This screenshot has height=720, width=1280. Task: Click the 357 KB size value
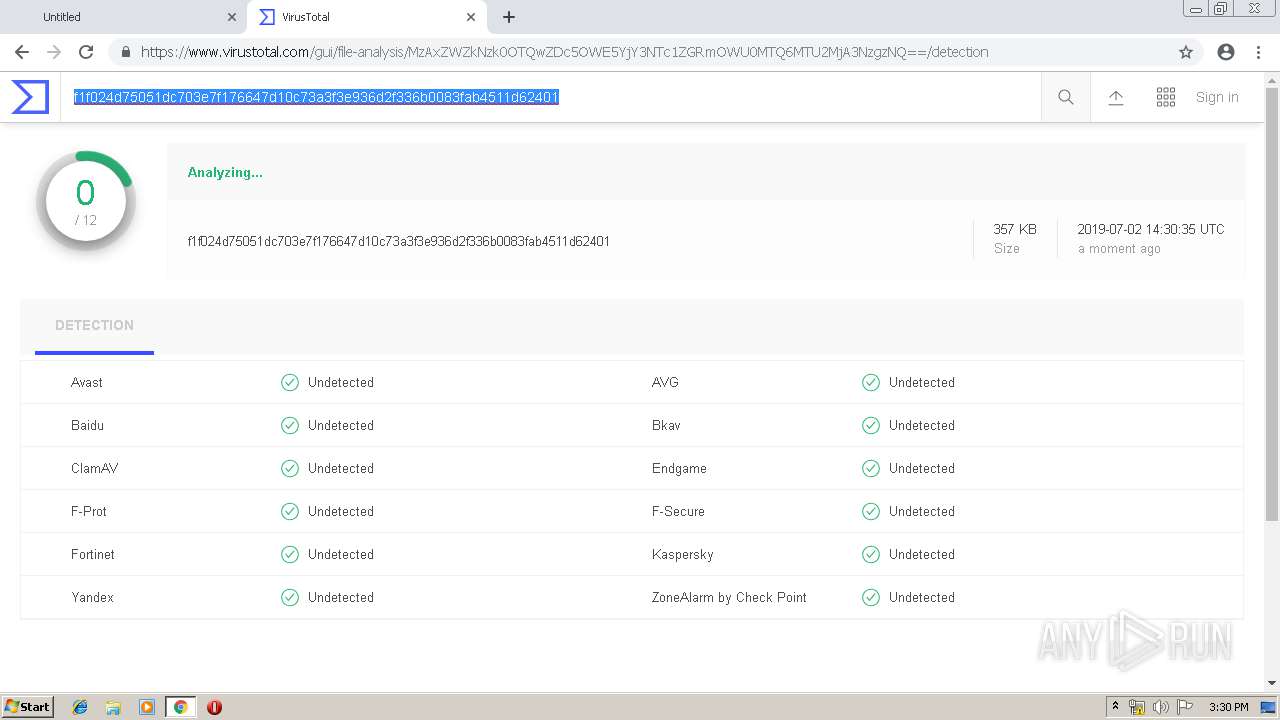[x=1015, y=229]
